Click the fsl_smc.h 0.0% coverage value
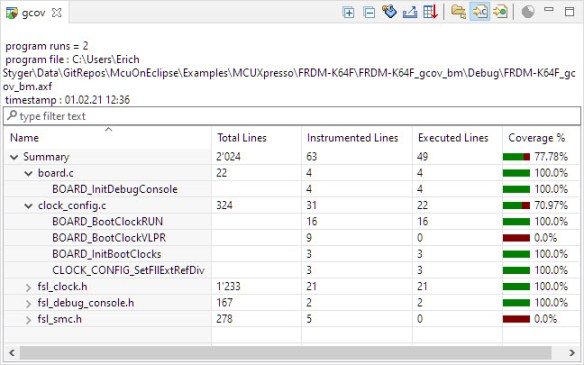584x365 pixels. point(545,319)
